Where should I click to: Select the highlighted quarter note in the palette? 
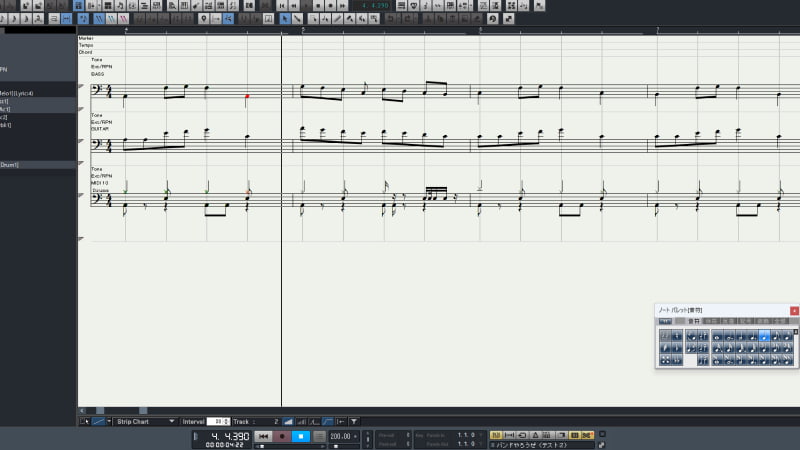(765, 337)
